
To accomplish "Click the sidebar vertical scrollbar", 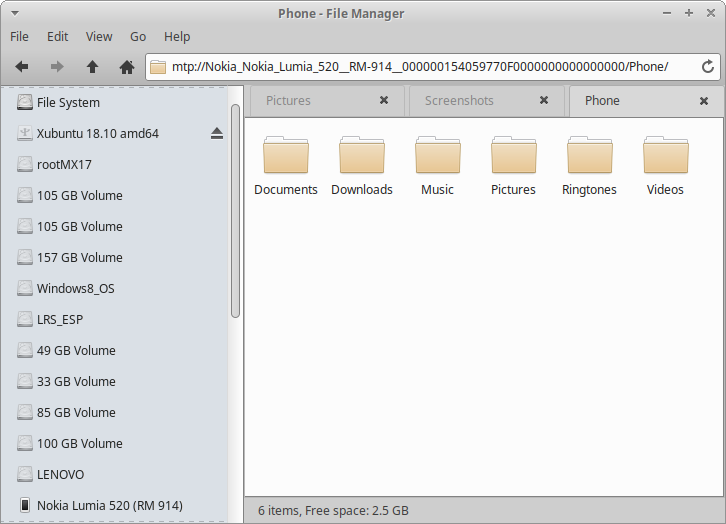I will pyautogui.click(x=236, y=211).
